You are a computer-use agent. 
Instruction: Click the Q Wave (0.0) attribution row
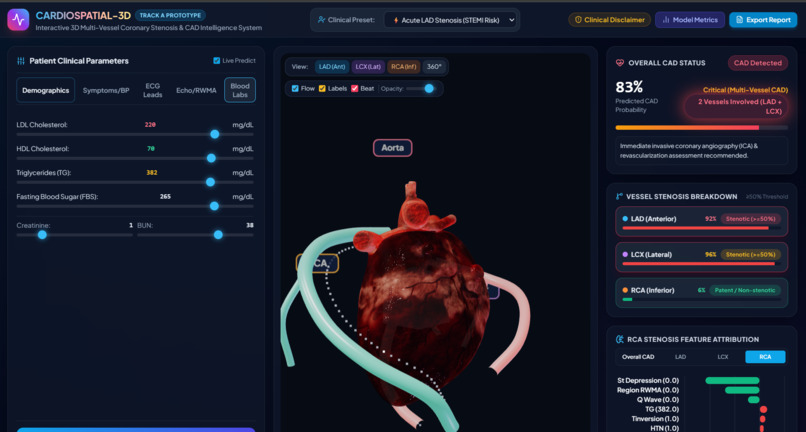[701, 400]
